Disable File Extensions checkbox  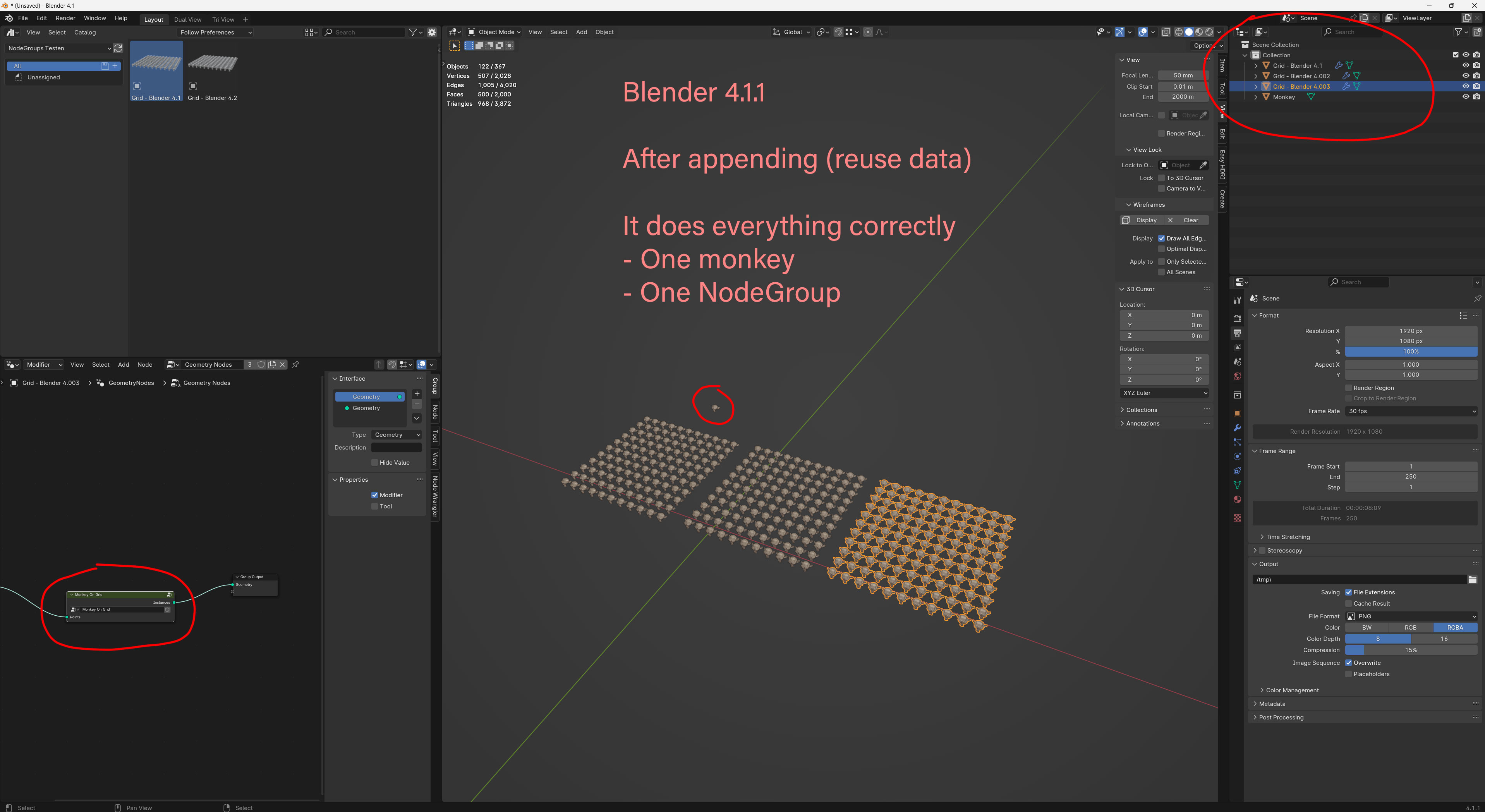1349,592
